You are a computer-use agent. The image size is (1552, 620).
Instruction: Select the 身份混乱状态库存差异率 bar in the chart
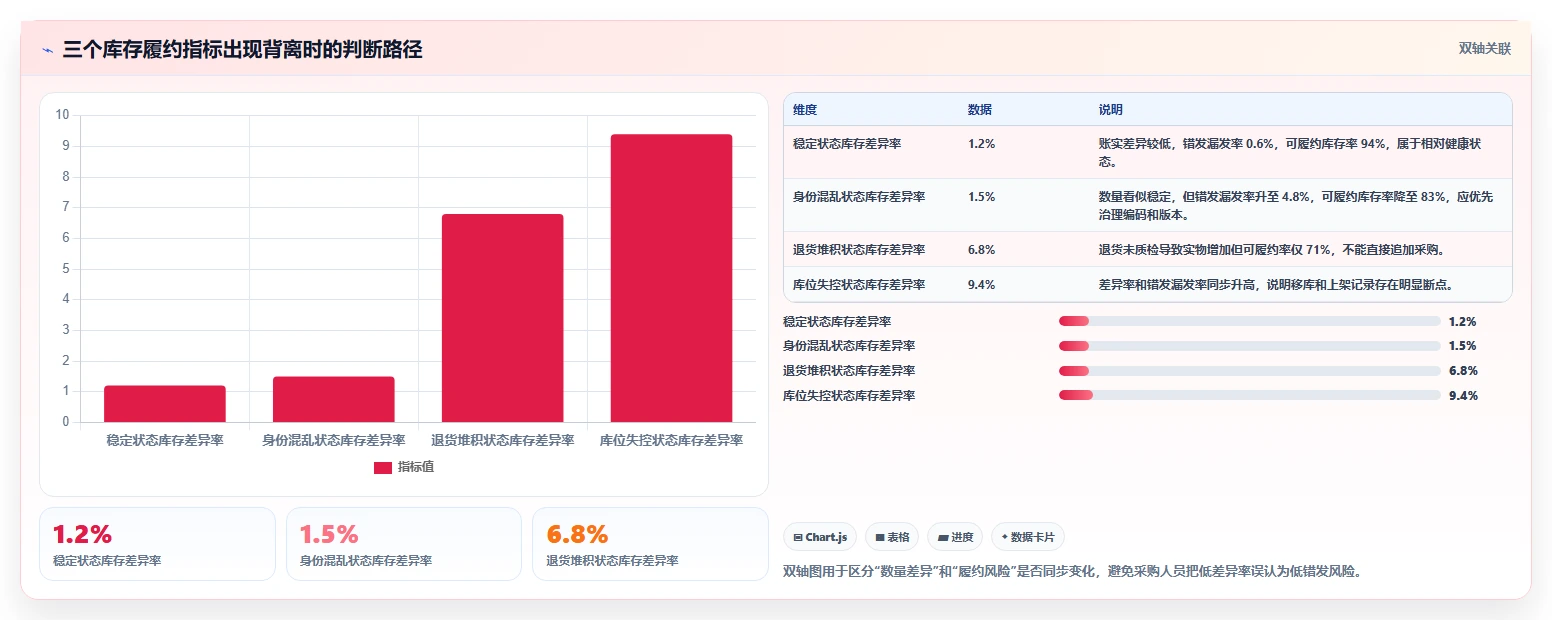click(x=334, y=399)
